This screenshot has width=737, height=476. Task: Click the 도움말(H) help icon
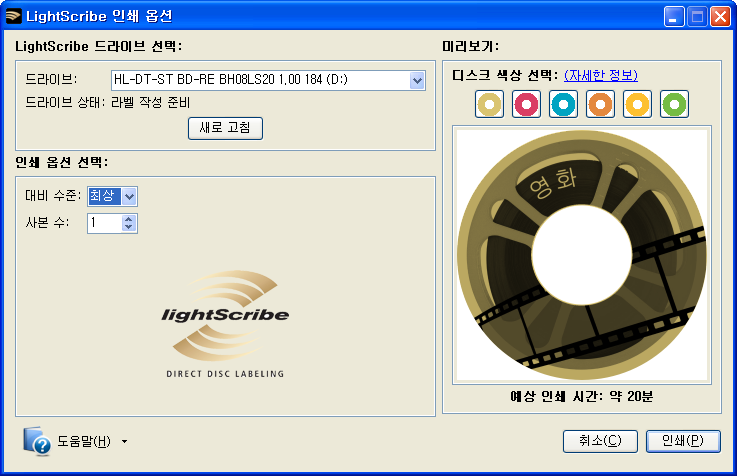(x=37, y=441)
